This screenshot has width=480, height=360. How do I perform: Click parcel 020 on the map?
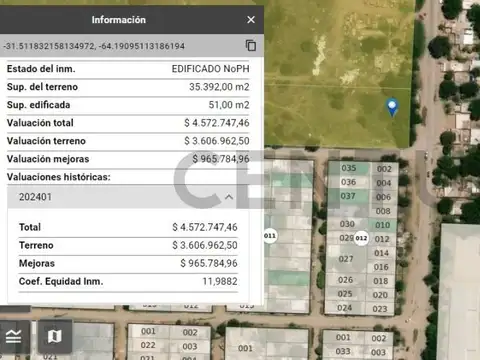380,295
